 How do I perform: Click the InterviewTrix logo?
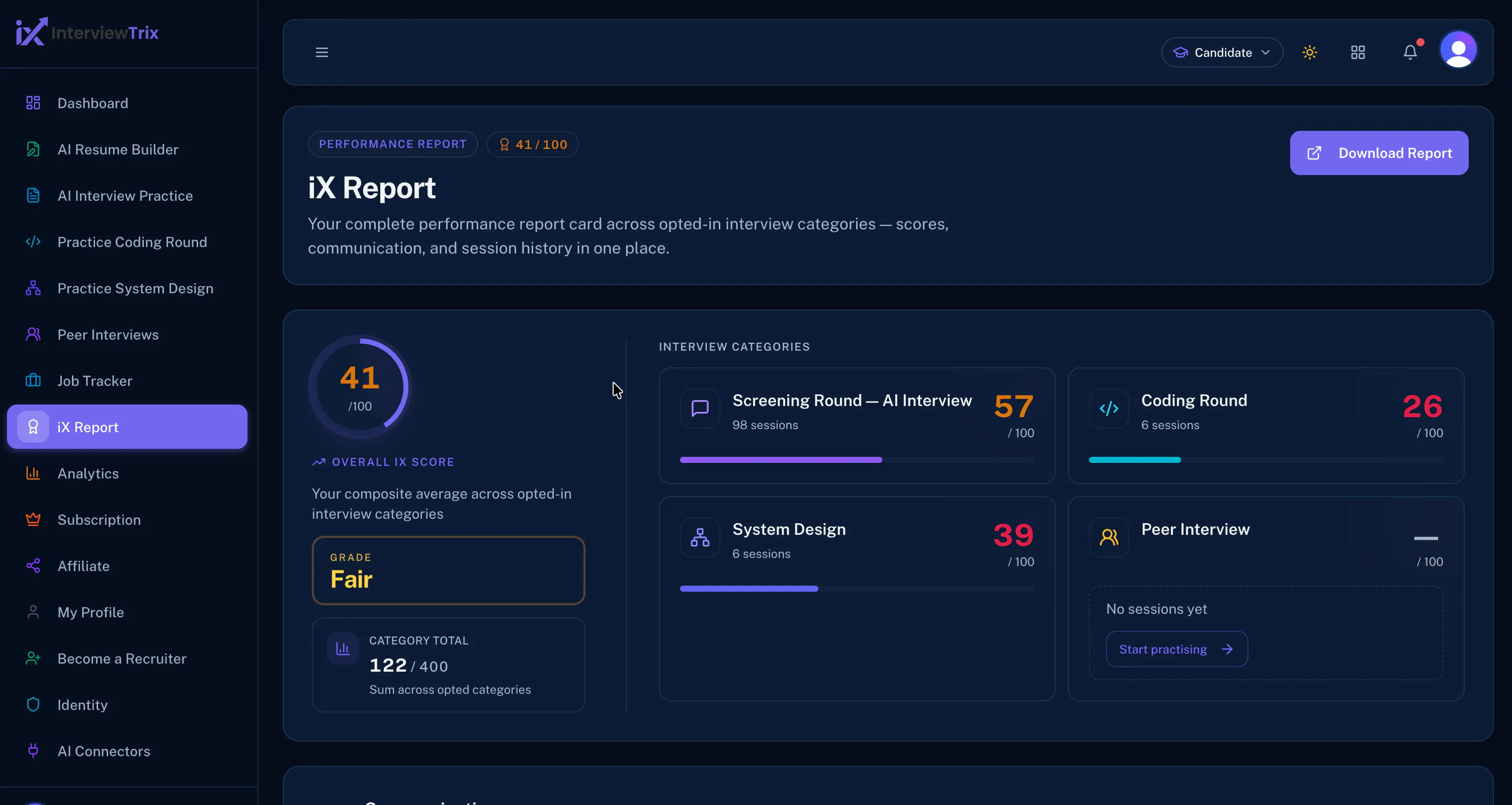coord(87,32)
